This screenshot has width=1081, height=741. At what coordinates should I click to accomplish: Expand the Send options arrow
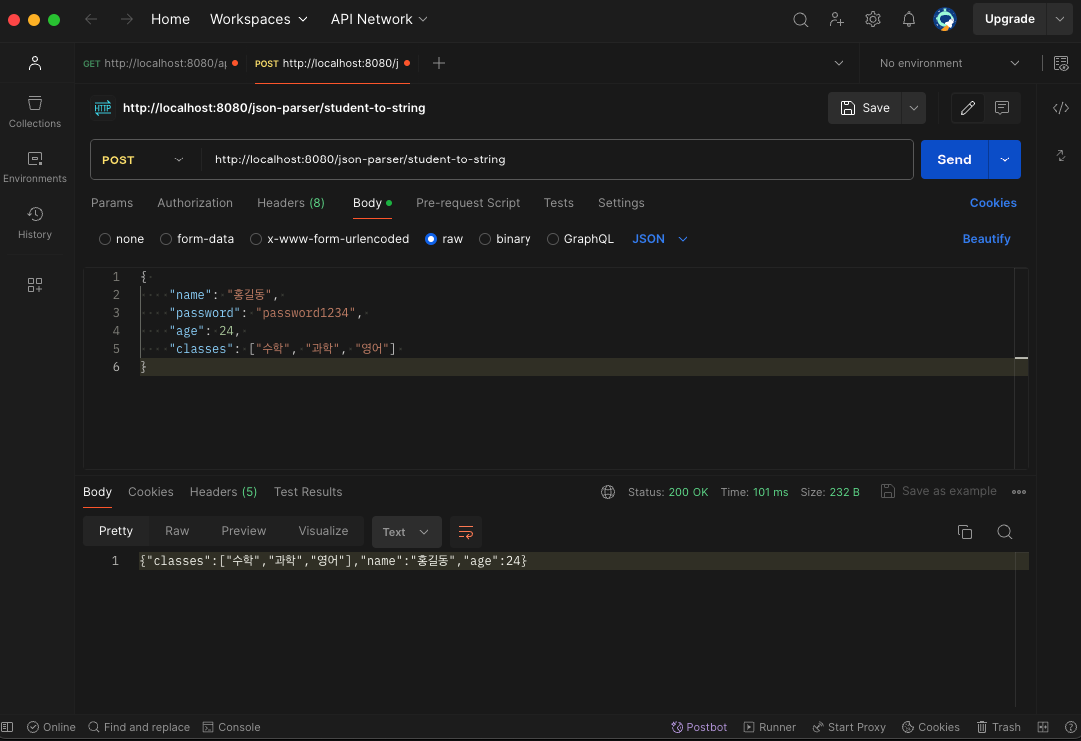point(1004,160)
